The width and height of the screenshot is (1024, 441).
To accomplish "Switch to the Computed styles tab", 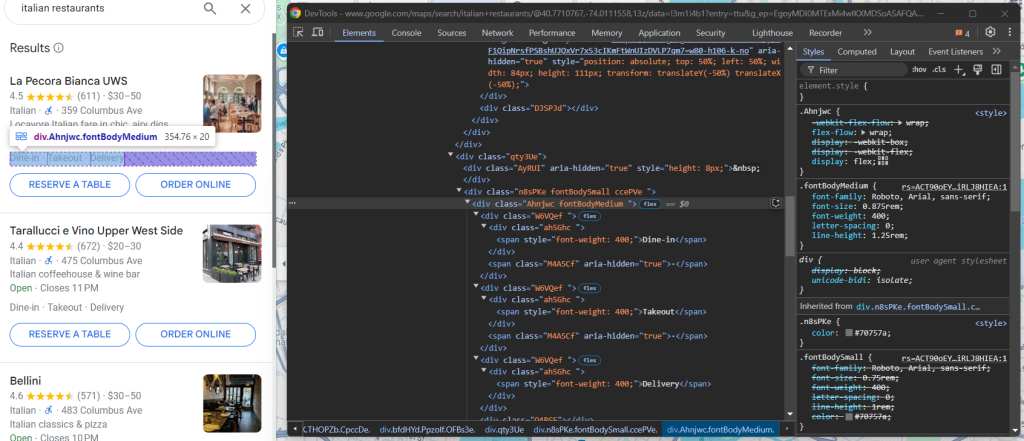I will [x=857, y=52].
